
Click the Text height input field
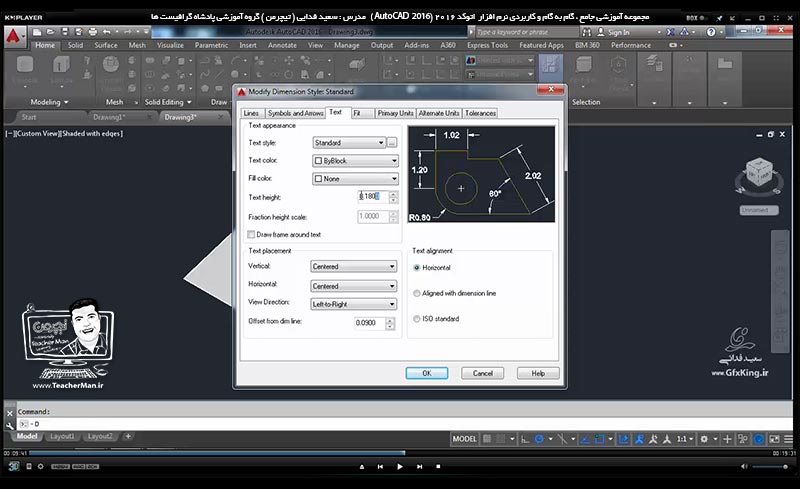pos(373,196)
